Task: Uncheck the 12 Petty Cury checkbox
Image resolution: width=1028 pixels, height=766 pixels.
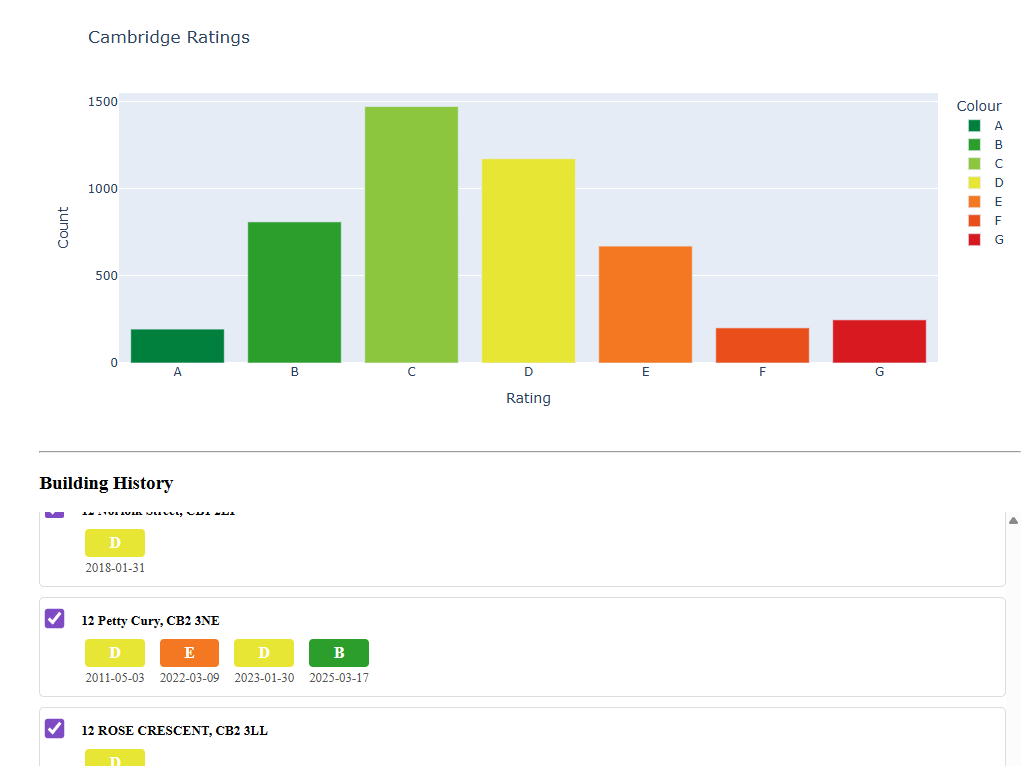Action: pyautogui.click(x=55, y=619)
